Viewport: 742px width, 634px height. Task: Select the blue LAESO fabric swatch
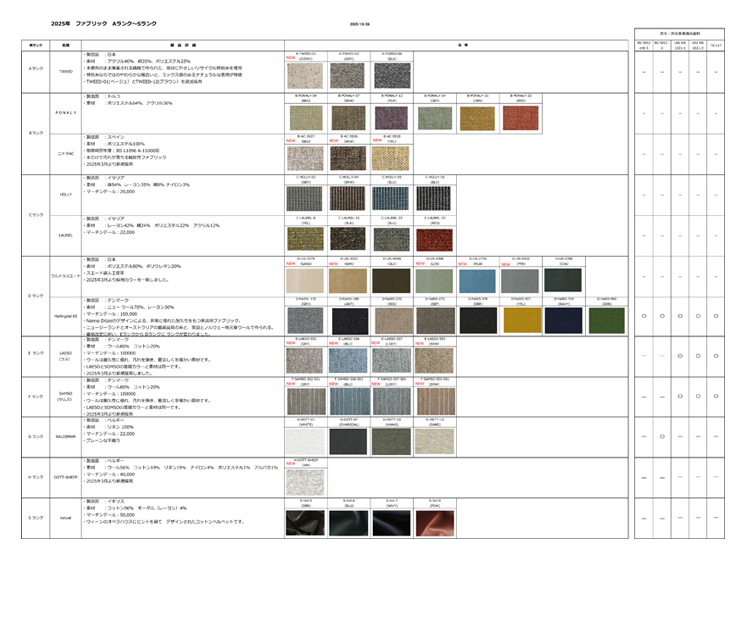point(349,360)
